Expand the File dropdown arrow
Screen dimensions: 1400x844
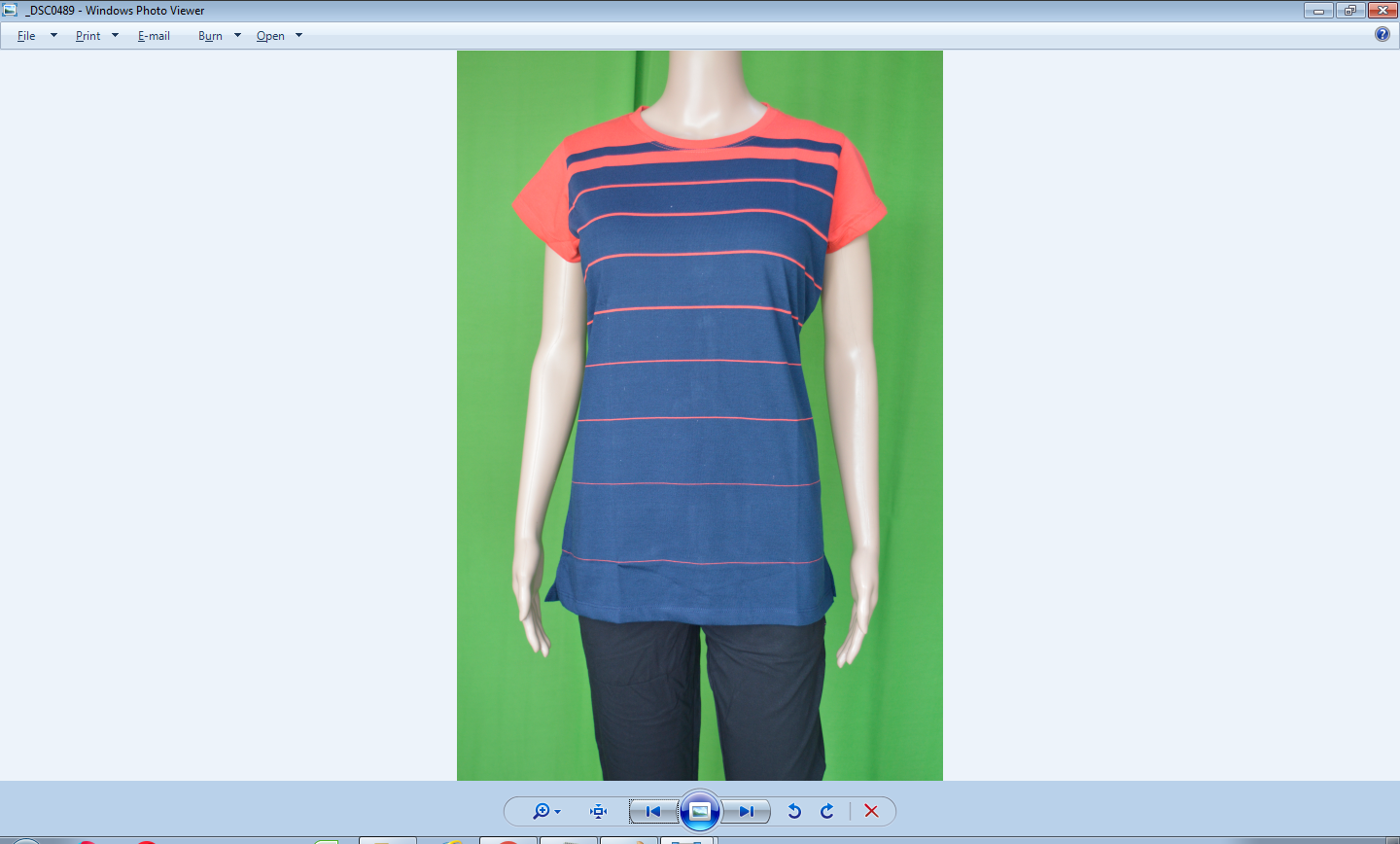[x=53, y=36]
